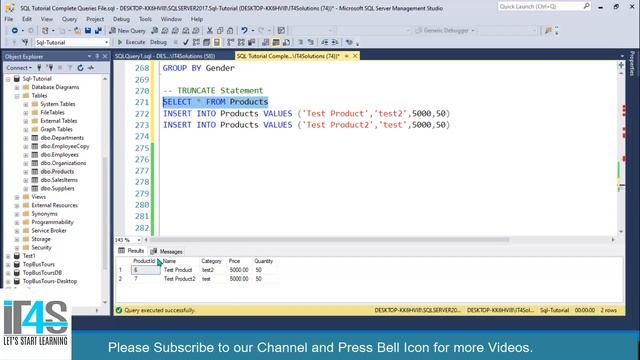Image resolution: width=640 pixels, height=360 pixels.
Task: Click the Open File folder icon
Action: point(77,31)
